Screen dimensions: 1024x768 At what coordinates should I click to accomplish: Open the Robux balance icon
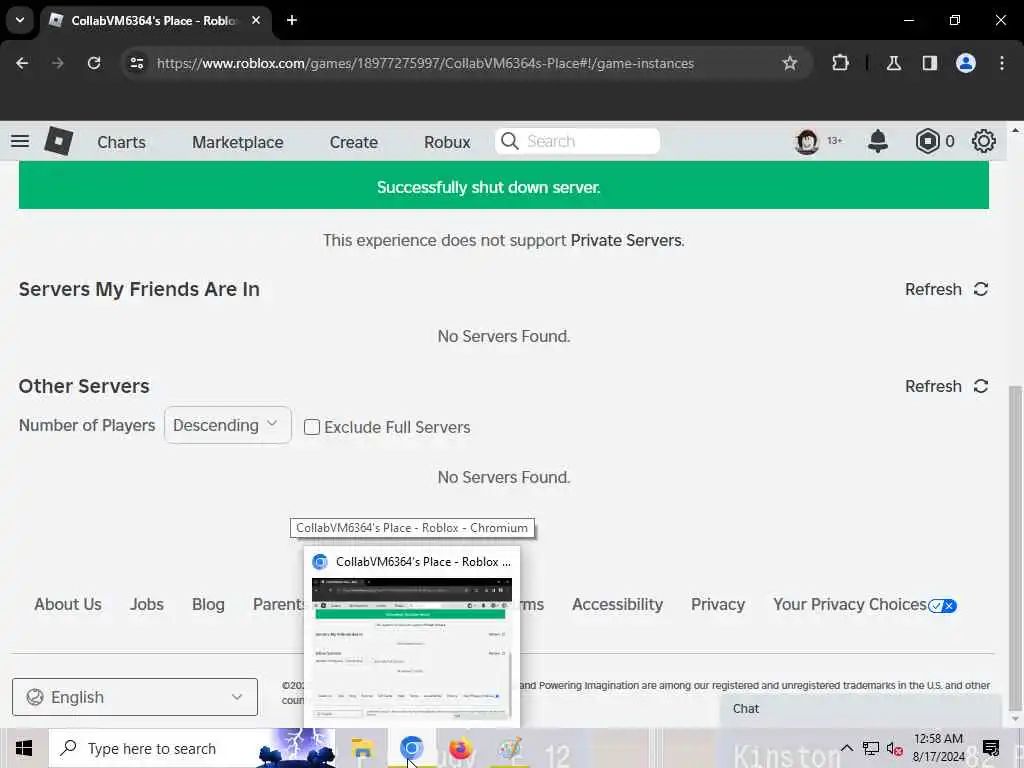[927, 141]
